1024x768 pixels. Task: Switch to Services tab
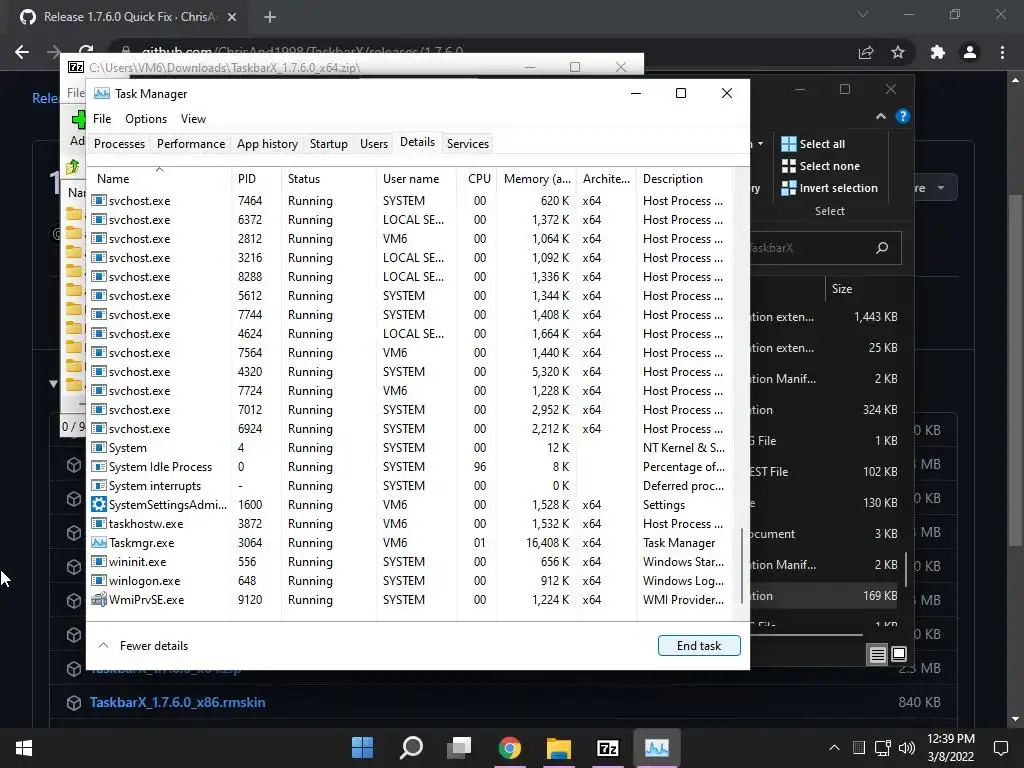468,144
